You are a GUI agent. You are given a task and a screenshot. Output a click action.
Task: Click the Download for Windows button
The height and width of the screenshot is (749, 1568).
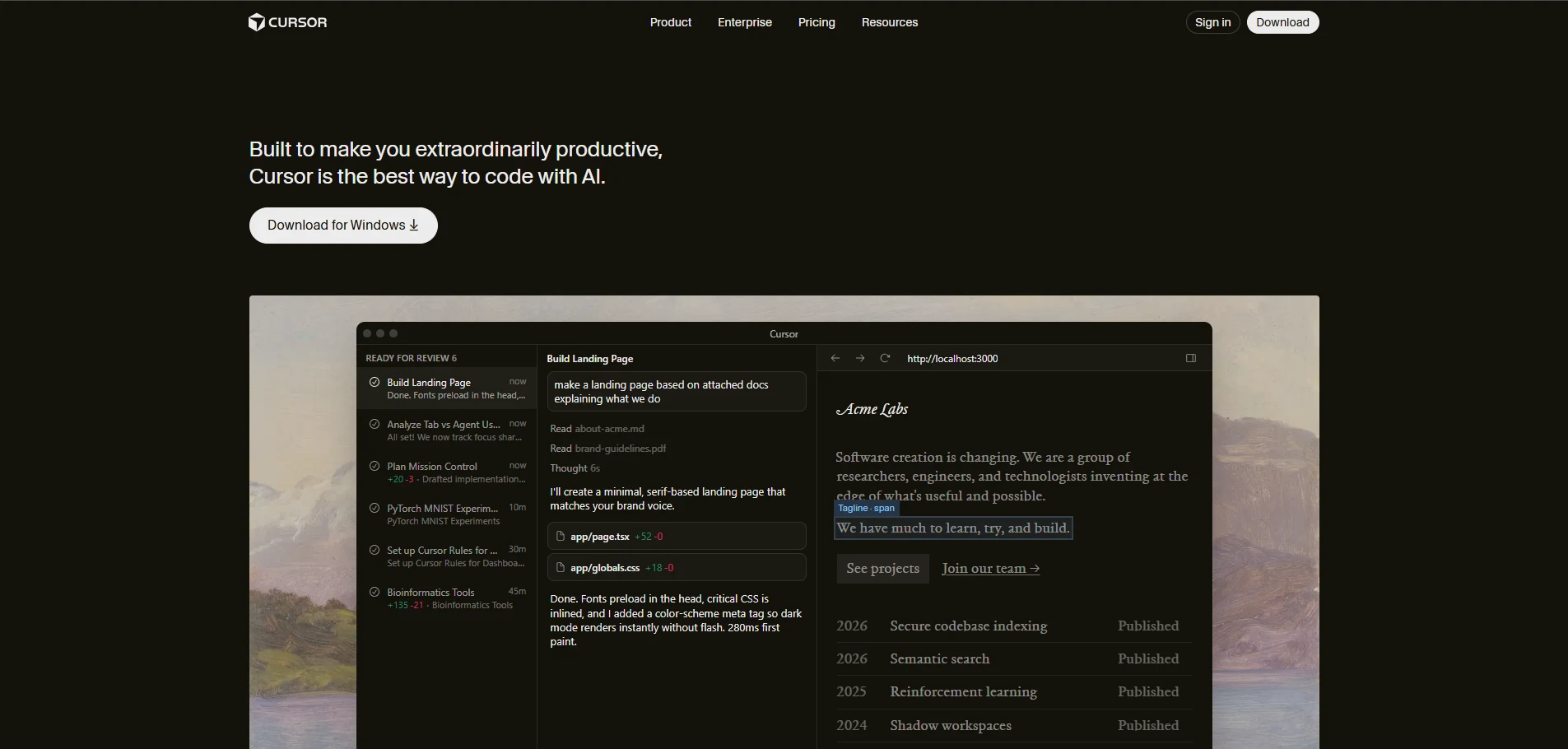(343, 226)
